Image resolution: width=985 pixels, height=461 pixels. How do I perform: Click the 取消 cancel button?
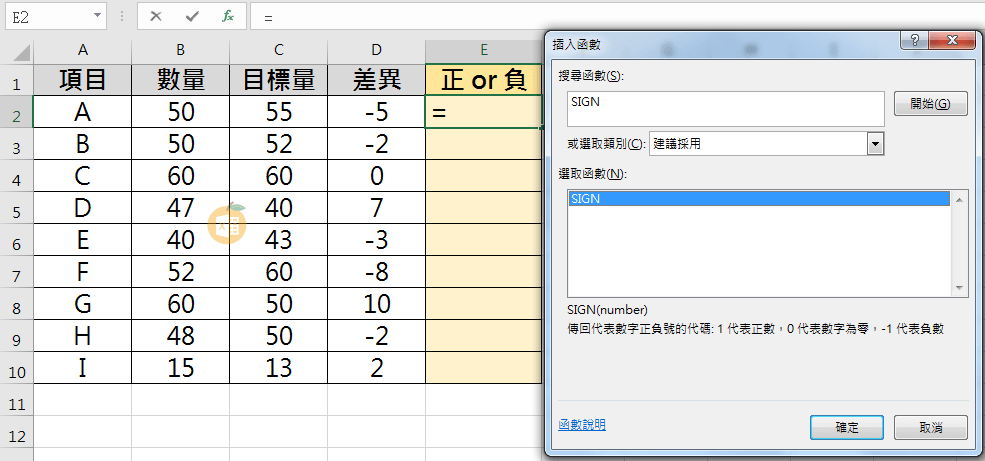click(930, 427)
